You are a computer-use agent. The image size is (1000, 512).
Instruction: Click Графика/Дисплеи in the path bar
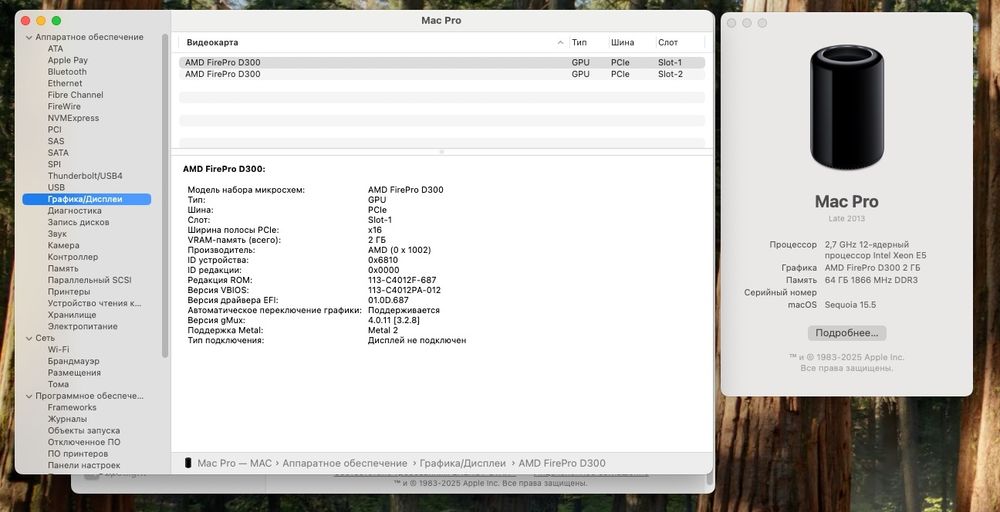click(462, 464)
